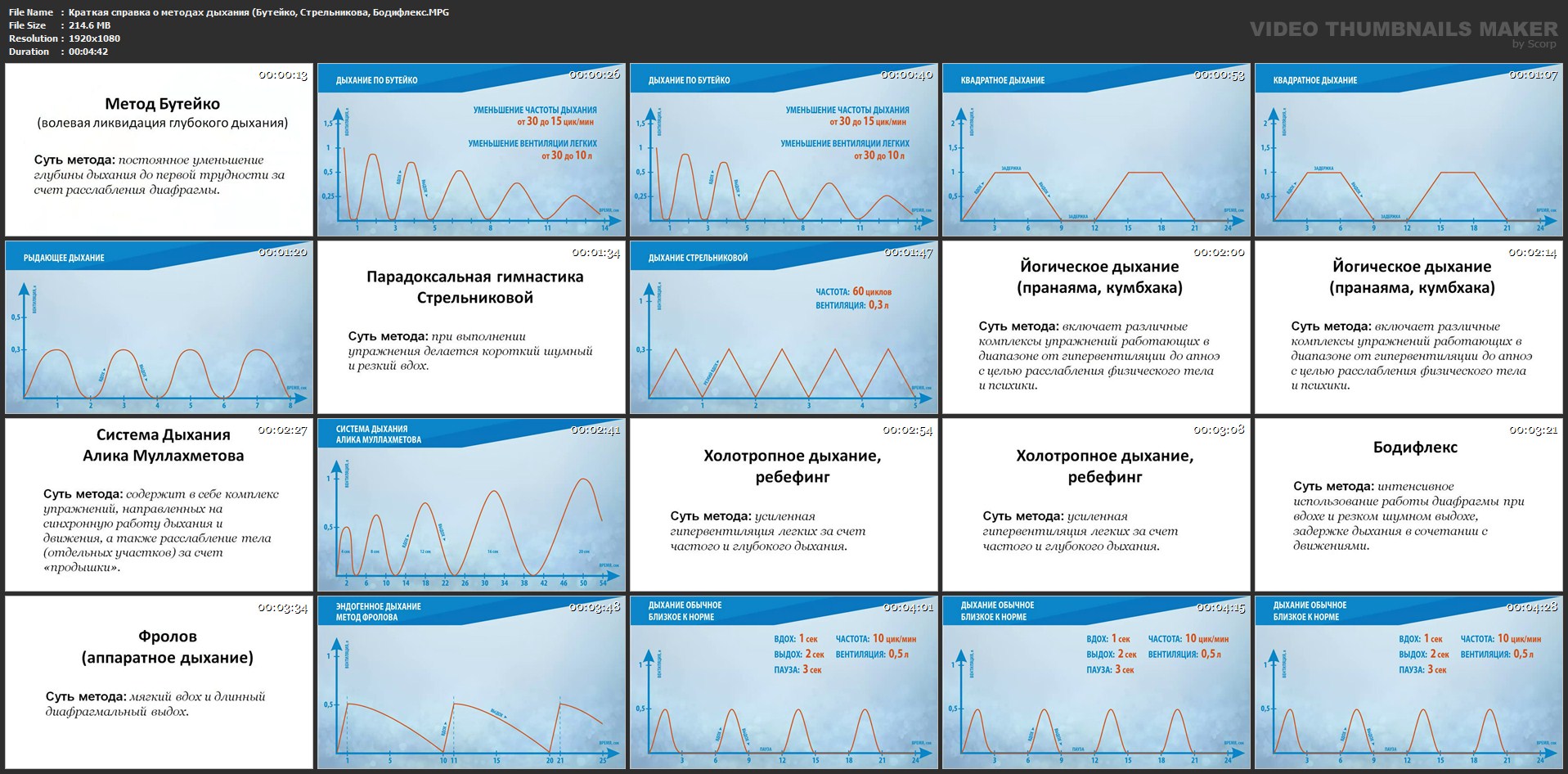Open the Эндогенное дыхание метод Фролова graph
Image resolution: width=1568 pixels, height=774 pixels.
(x=472, y=682)
